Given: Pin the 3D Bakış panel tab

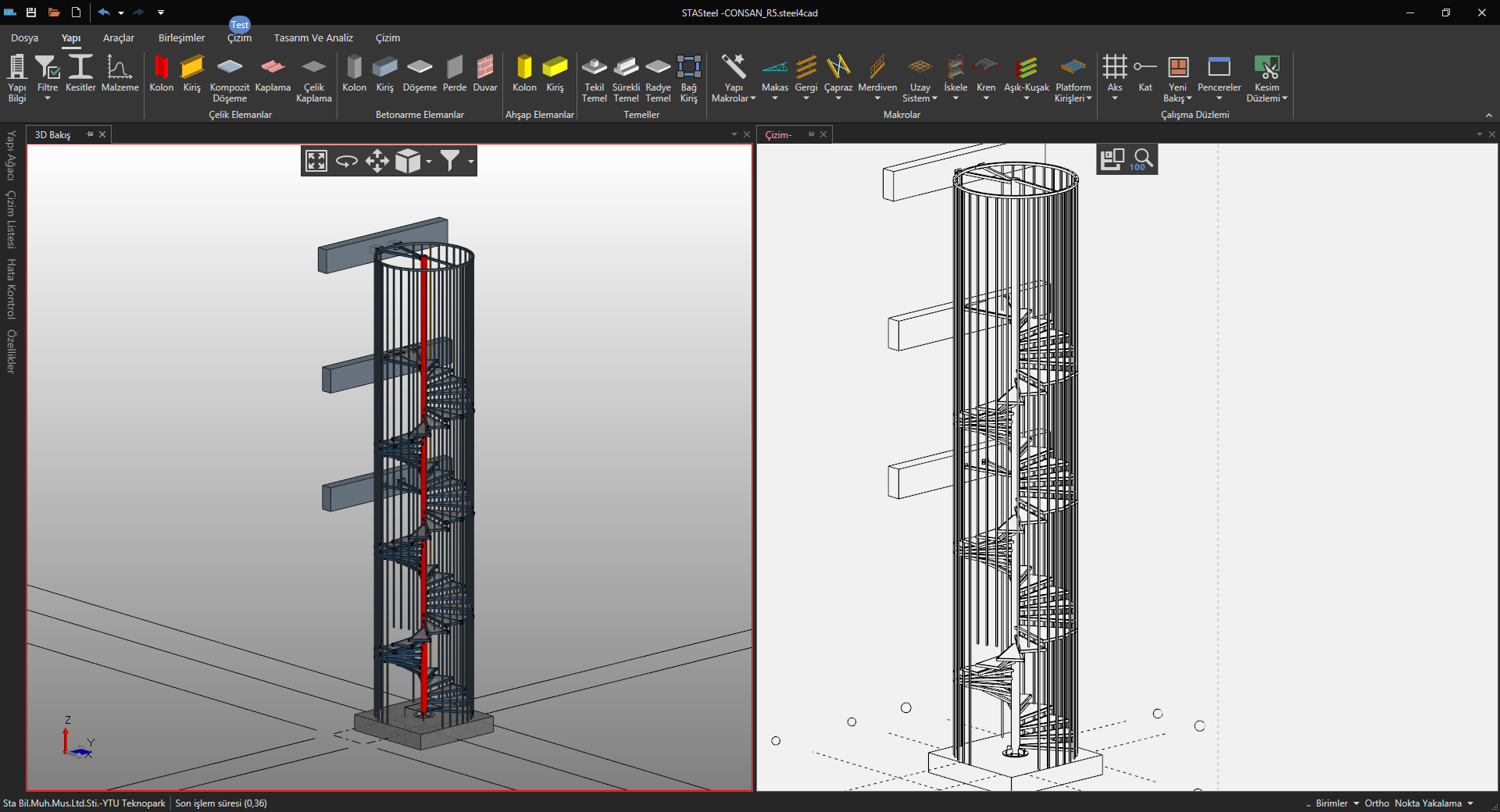Looking at the screenshot, I should (90, 134).
